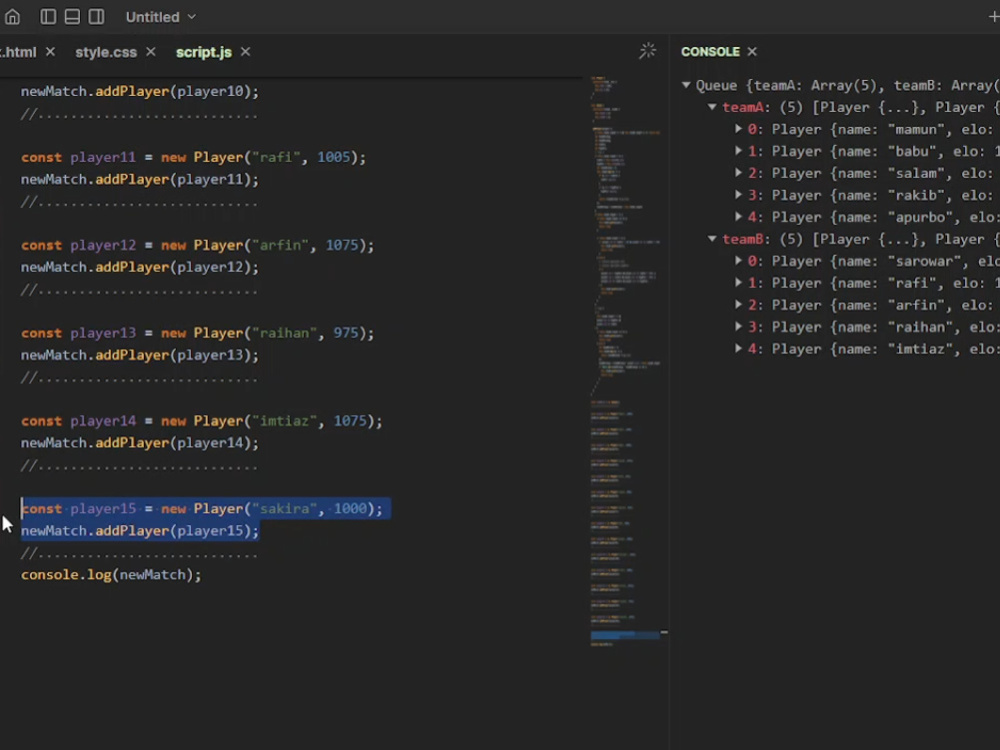Close the script.js tab
The image size is (1000, 750).
tap(246, 52)
